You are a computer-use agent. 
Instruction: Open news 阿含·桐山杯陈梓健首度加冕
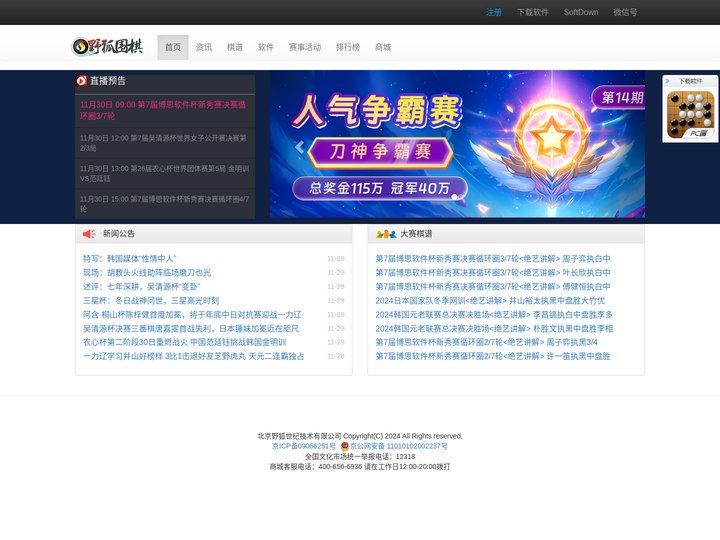pos(192,315)
